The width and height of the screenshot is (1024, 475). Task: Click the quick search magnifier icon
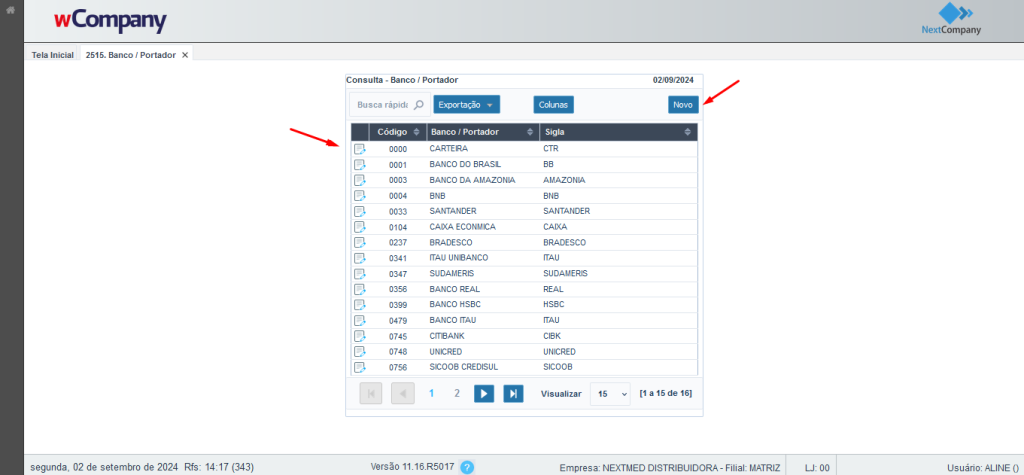coord(419,105)
